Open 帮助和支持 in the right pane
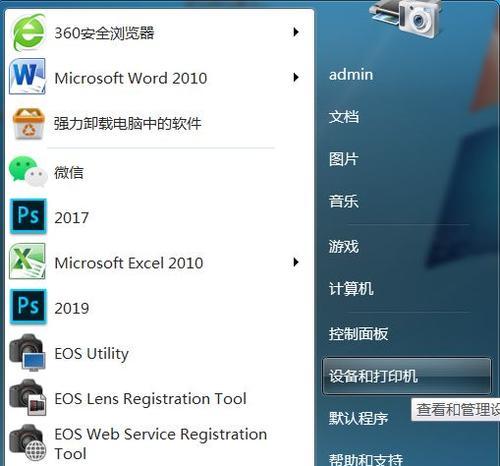Viewport: 500px width, 466px height. pyautogui.click(x=366, y=459)
